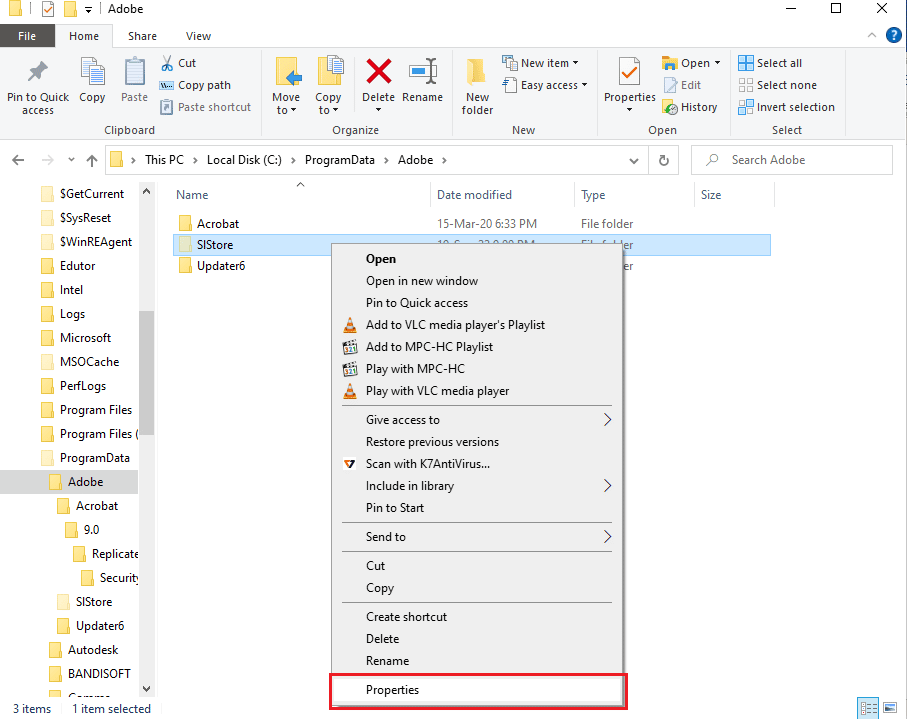
Task: Click the Copy to icon
Action: pos(330,72)
